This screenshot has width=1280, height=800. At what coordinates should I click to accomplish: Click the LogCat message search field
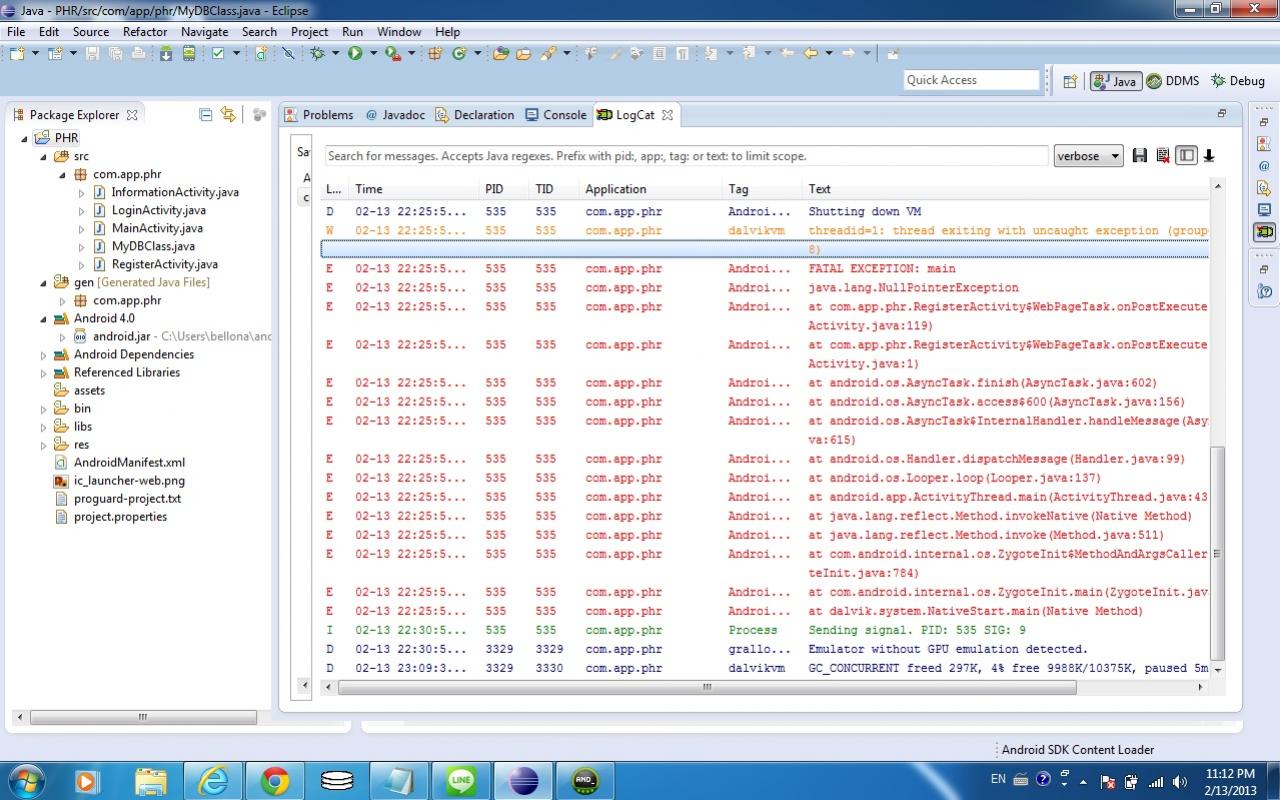point(686,156)
